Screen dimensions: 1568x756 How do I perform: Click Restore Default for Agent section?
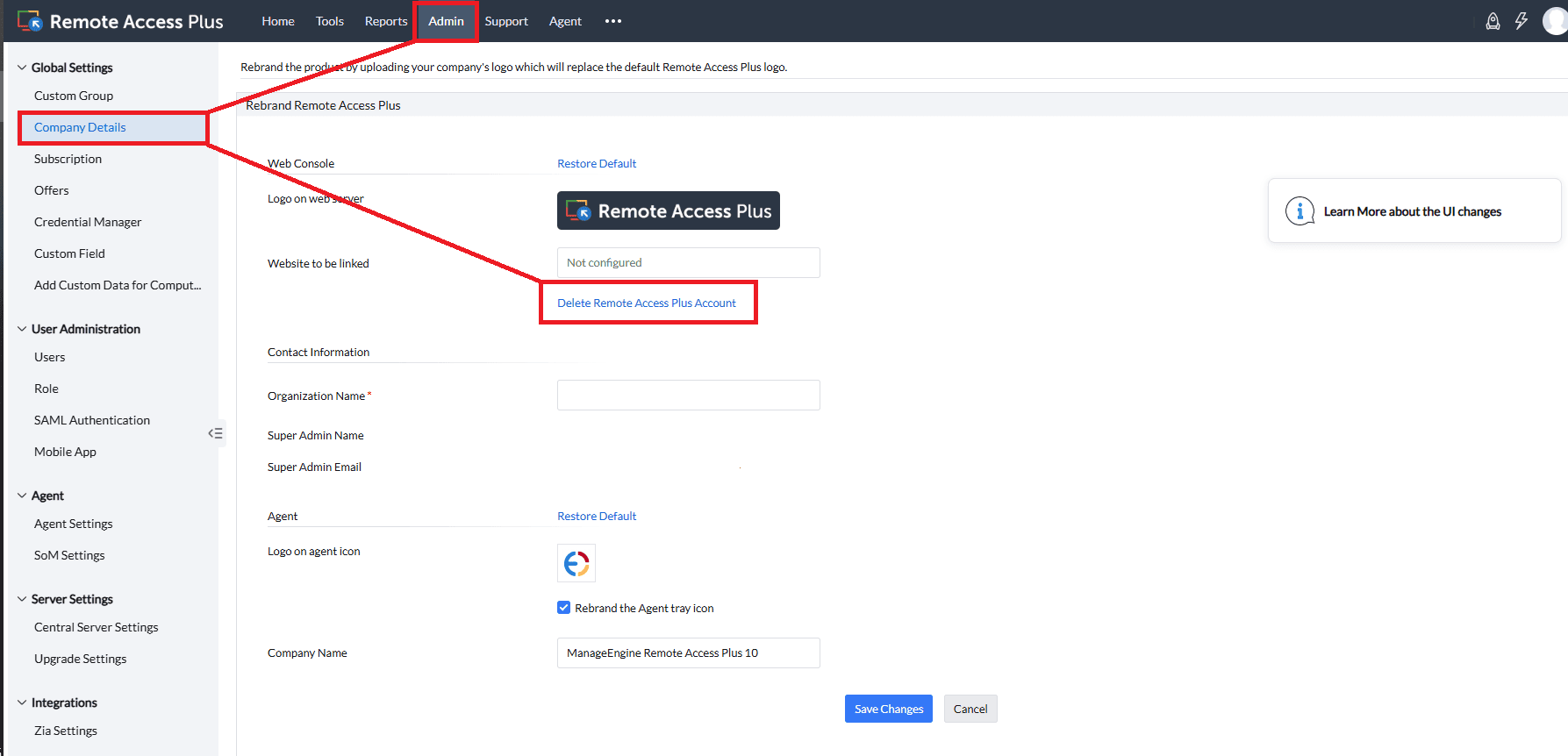coord(597,516)
